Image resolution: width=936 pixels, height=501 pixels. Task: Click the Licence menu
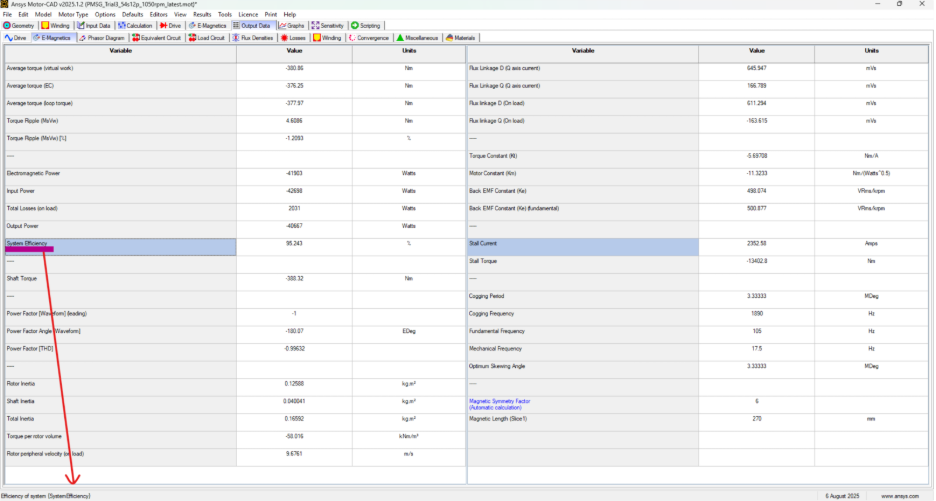[x=250, y=15]
